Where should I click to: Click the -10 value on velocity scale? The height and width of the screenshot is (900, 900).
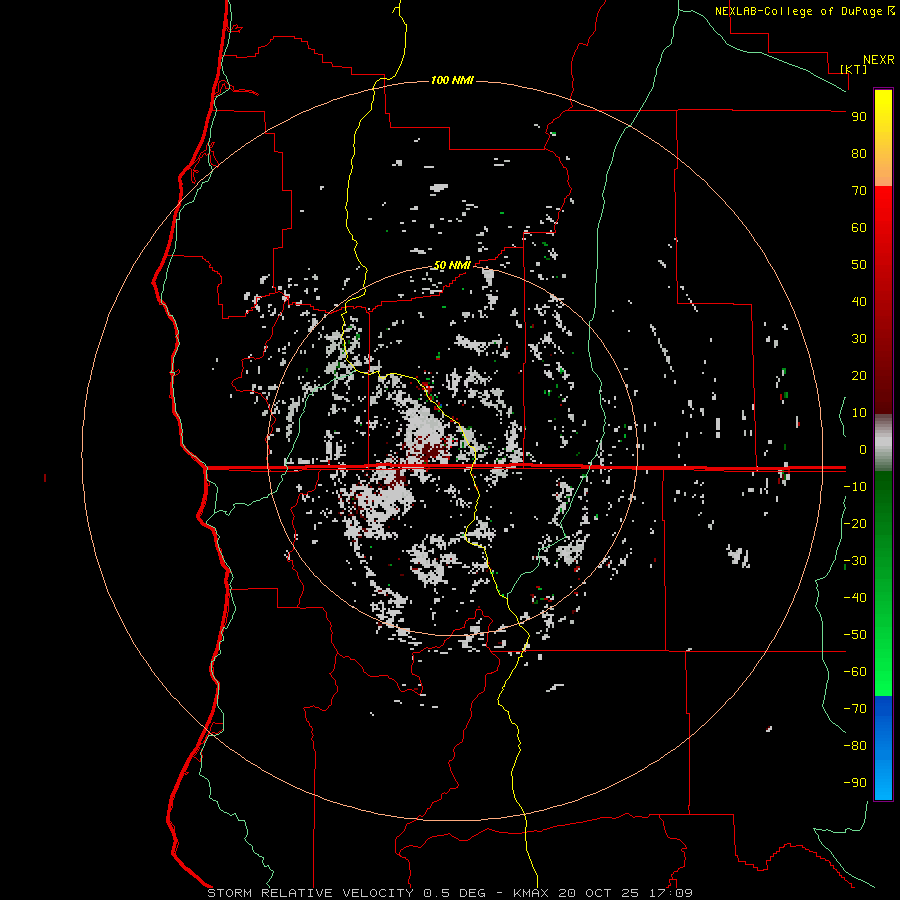[855, 487]
